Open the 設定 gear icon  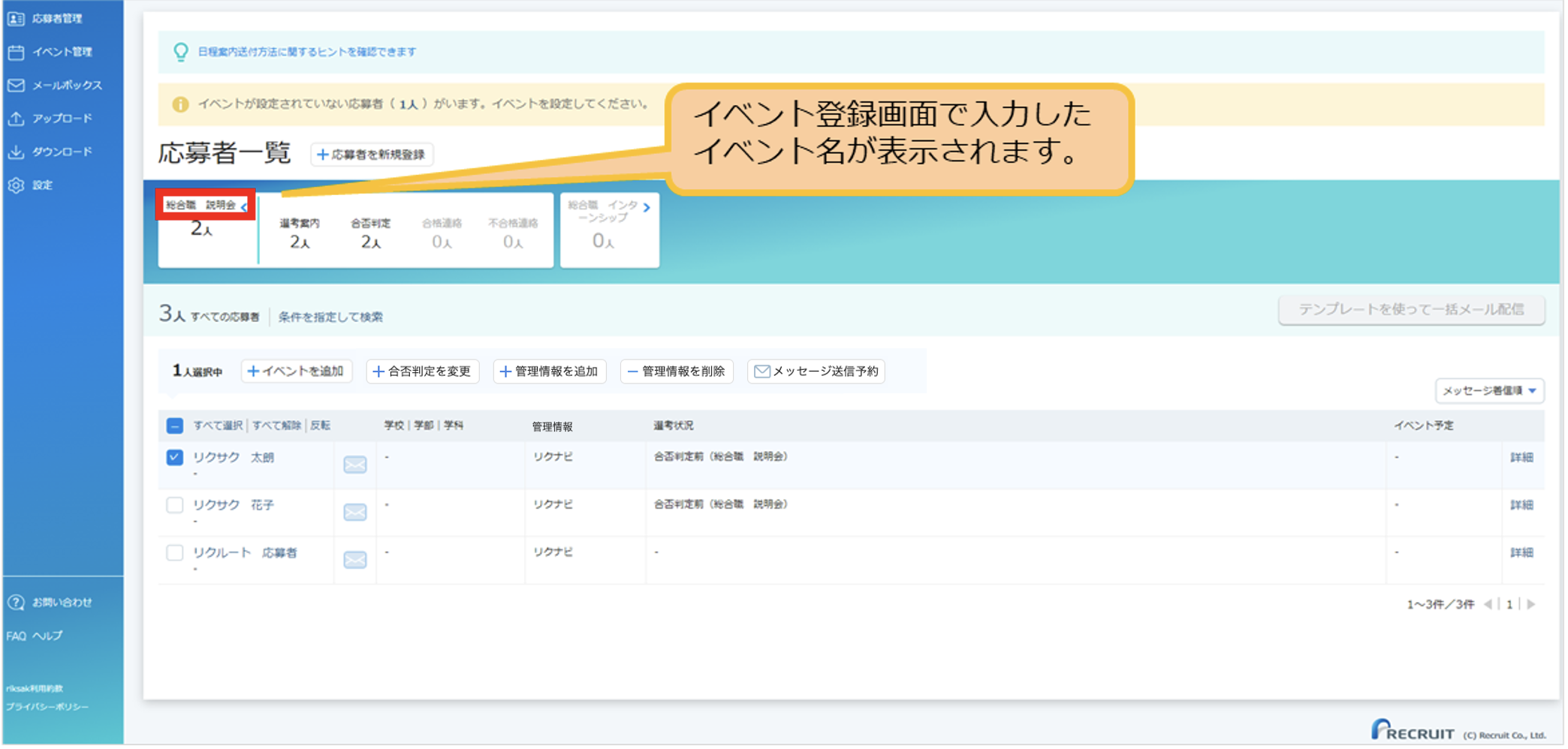coord(17,185)
